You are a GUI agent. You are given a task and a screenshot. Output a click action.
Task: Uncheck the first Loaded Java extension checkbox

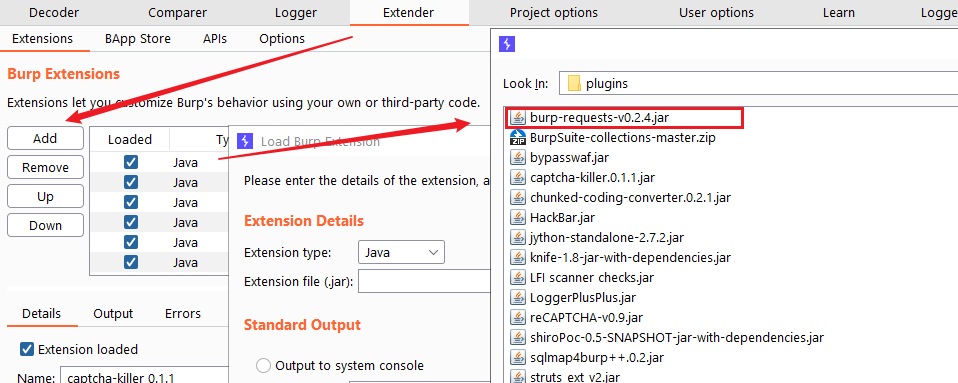pos(130,162)
